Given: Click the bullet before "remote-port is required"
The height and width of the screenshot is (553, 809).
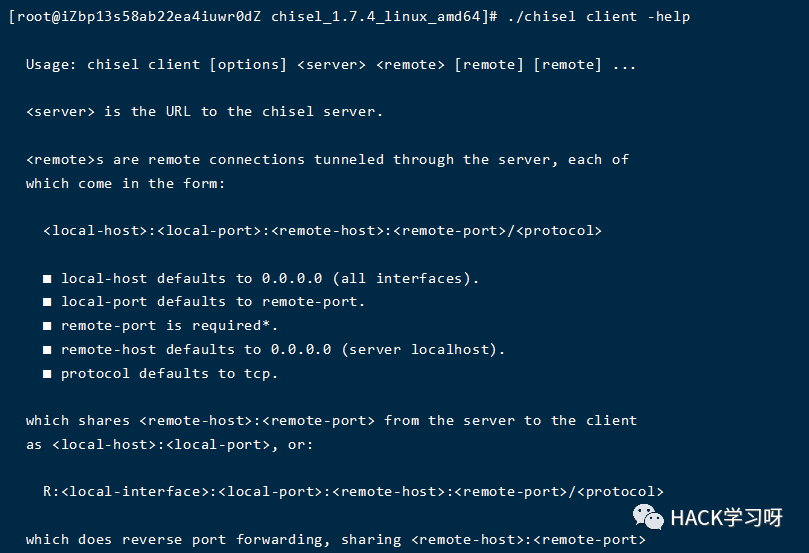Looking at the screenshot, I should click(47, 326).
